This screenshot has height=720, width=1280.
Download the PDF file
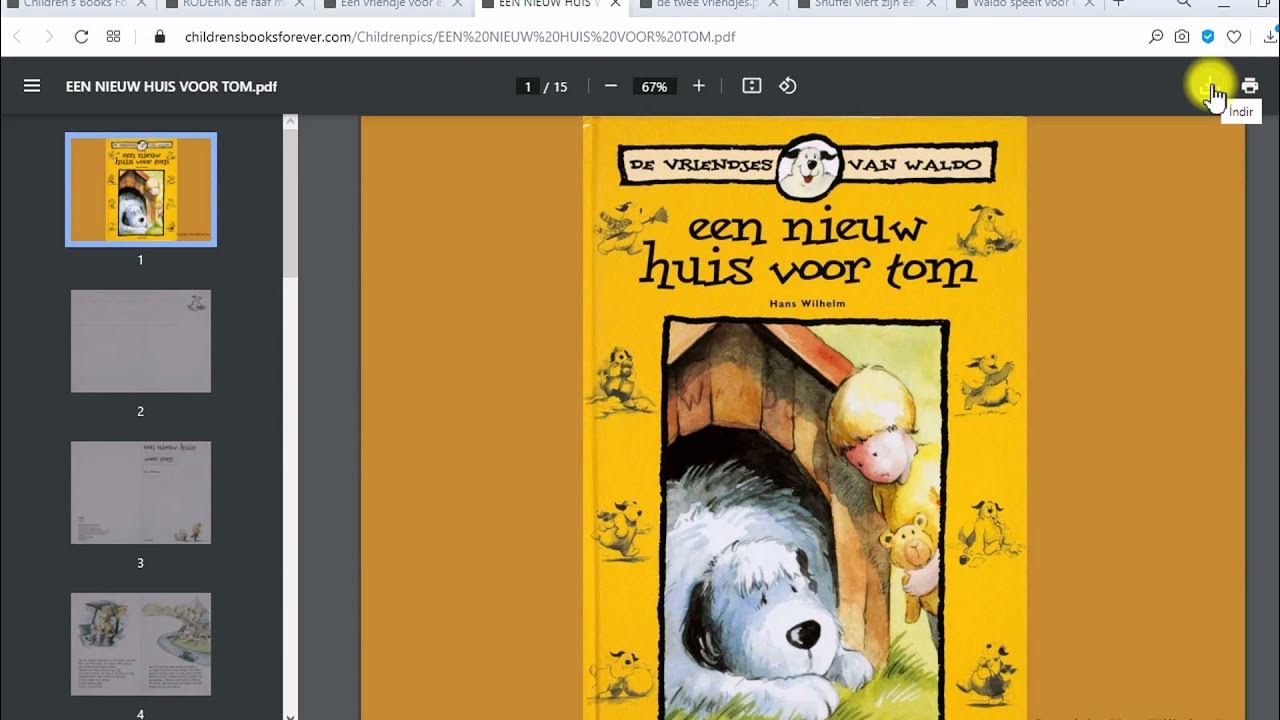(x=1210, y=86)
